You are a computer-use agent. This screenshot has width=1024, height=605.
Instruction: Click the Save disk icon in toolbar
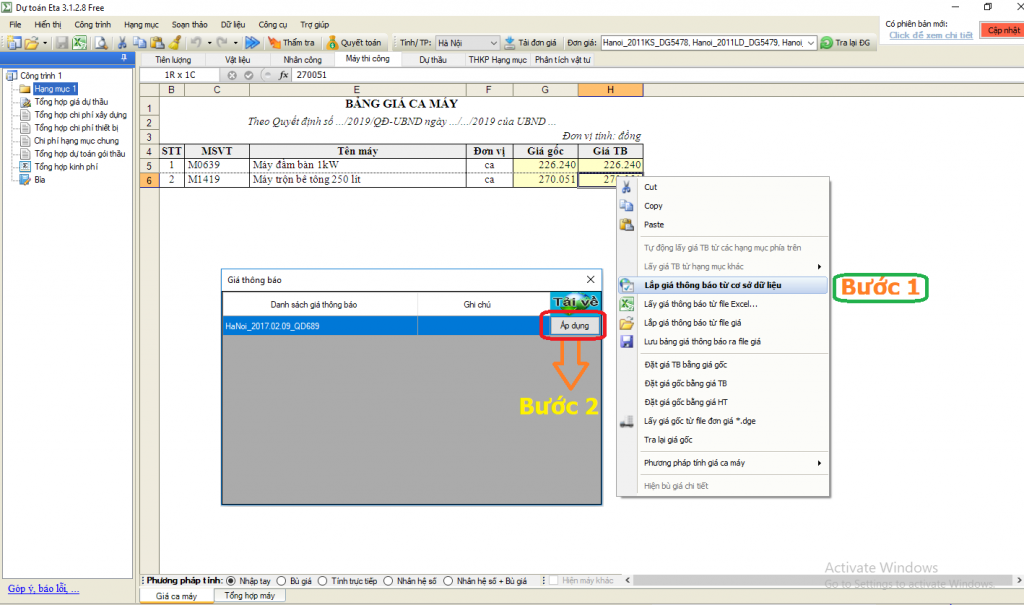(62, 43)
